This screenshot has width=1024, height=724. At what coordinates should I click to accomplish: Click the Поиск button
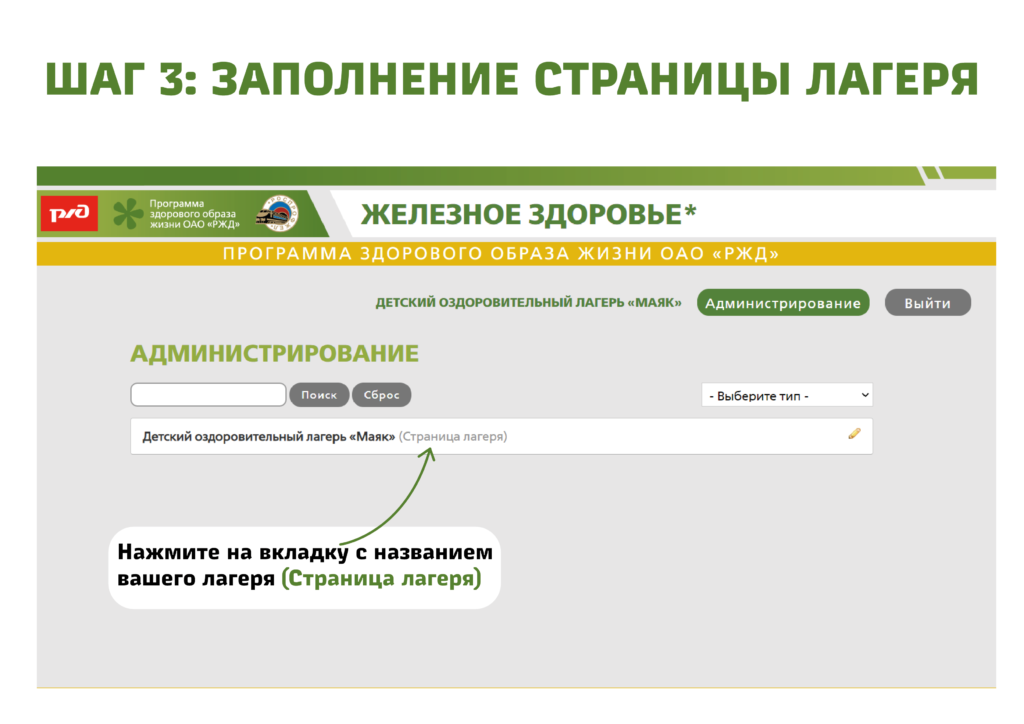tap(319, 395)
